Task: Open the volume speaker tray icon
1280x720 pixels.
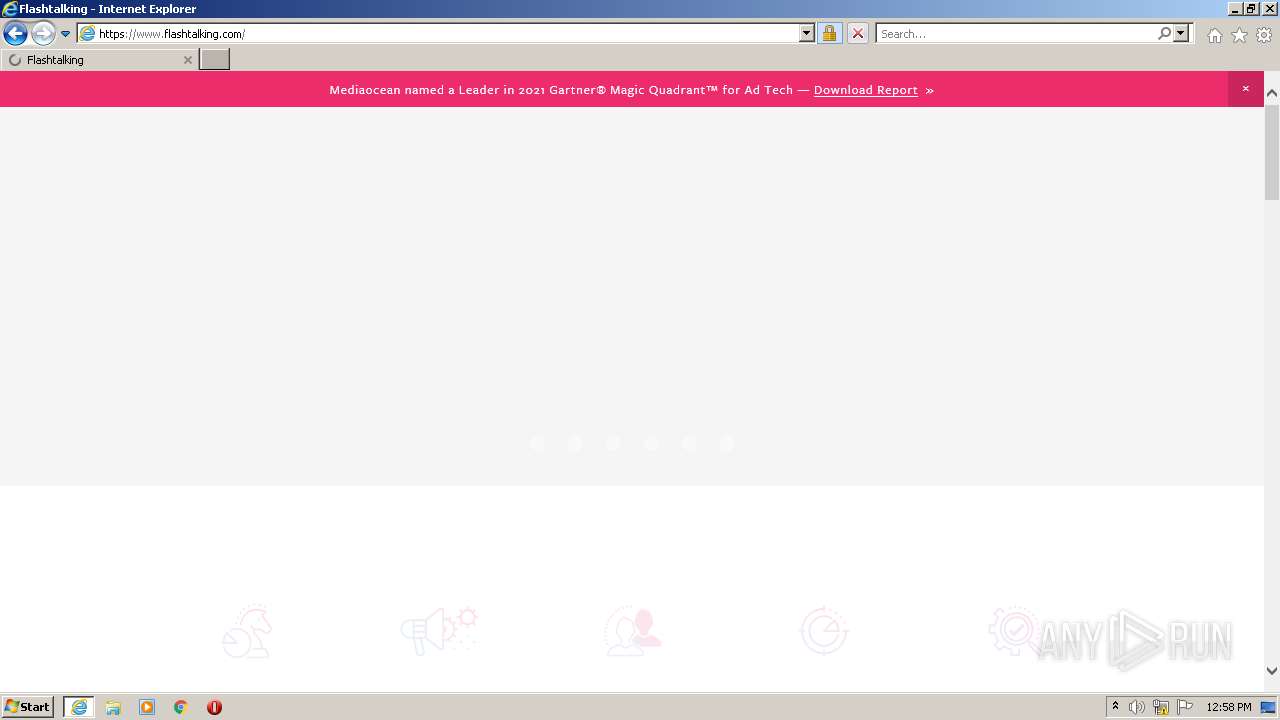Action: click(1137, 707)
